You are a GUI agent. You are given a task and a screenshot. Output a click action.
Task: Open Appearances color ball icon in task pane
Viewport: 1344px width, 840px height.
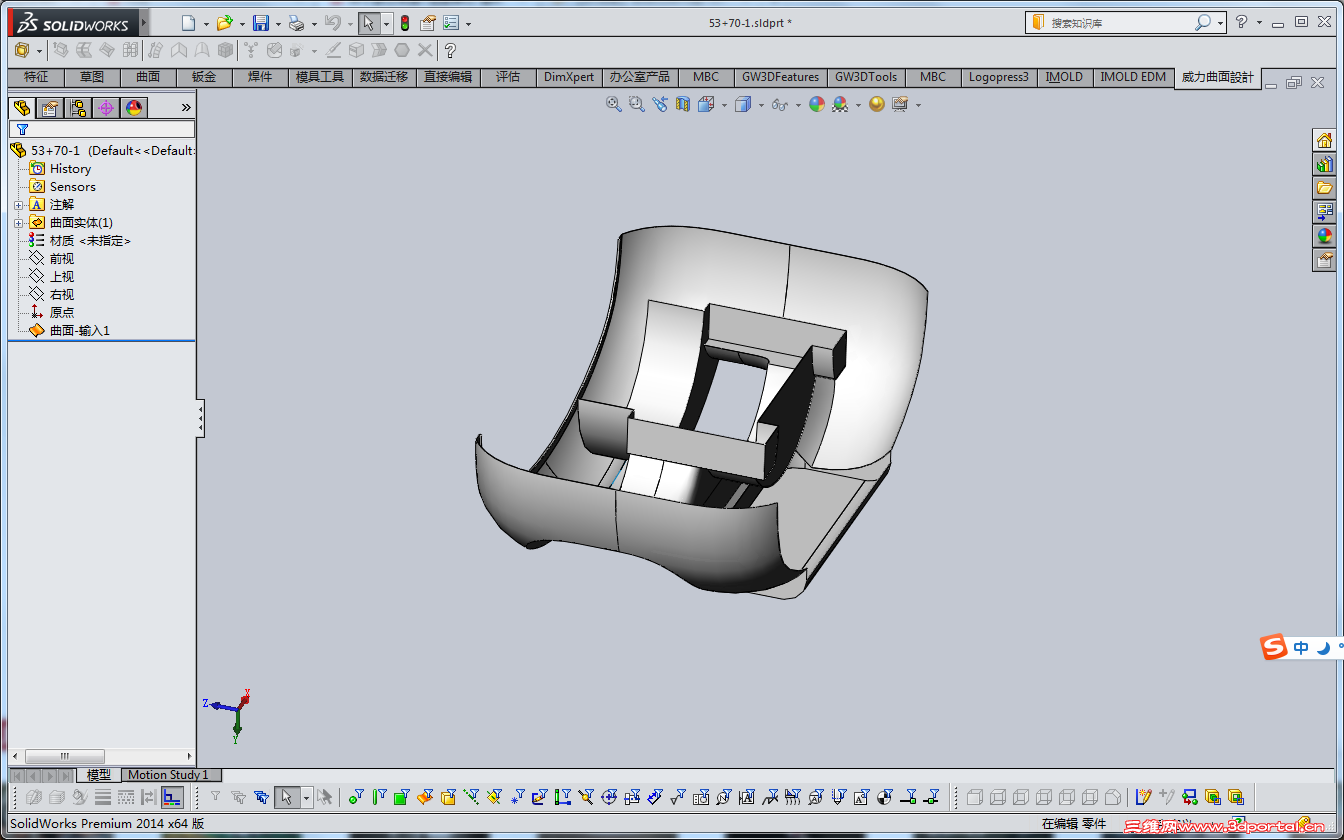[x=1324, y=236]
